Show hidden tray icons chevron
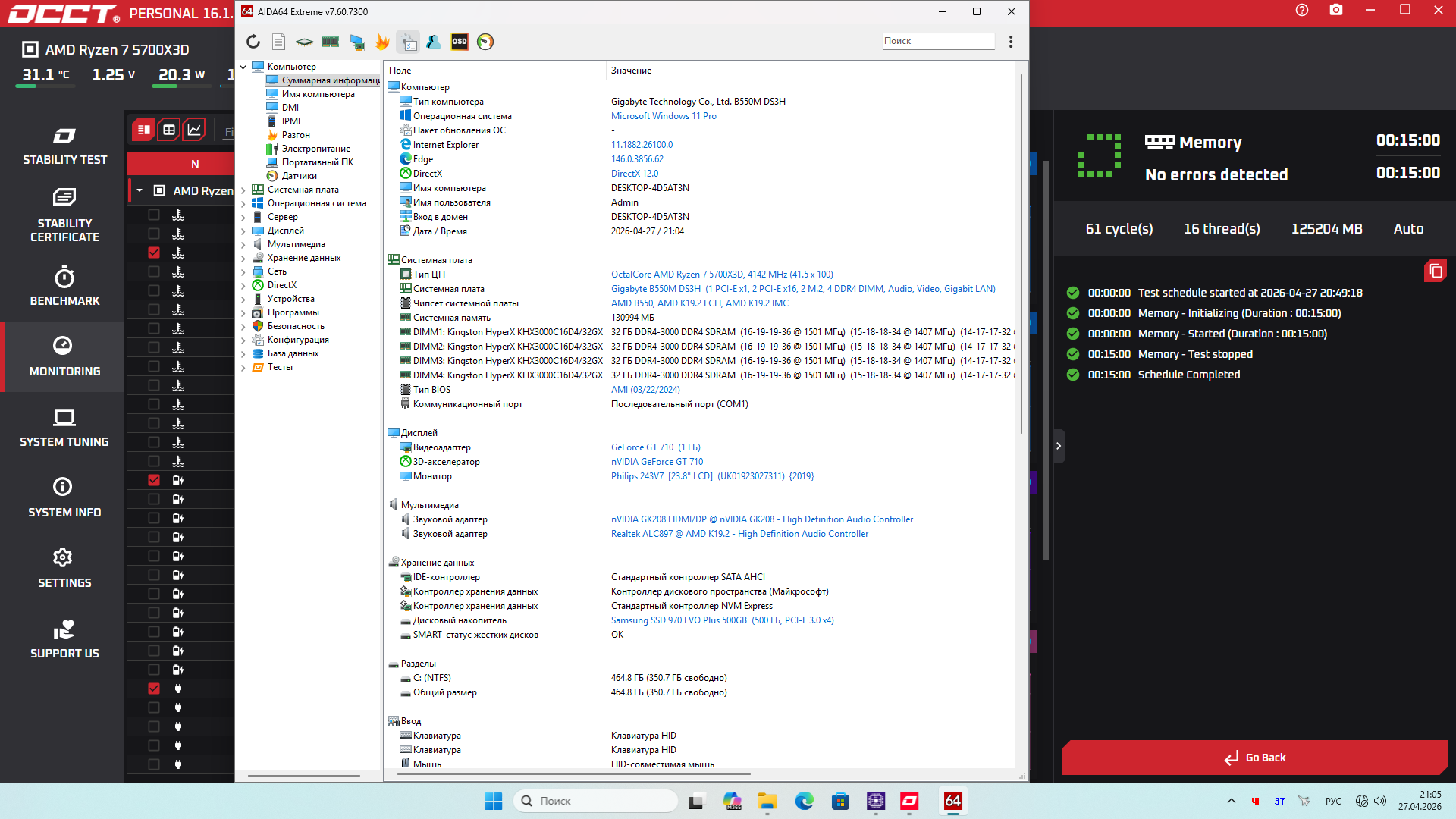This screenshot has height=819, width=1456. 1232,801
